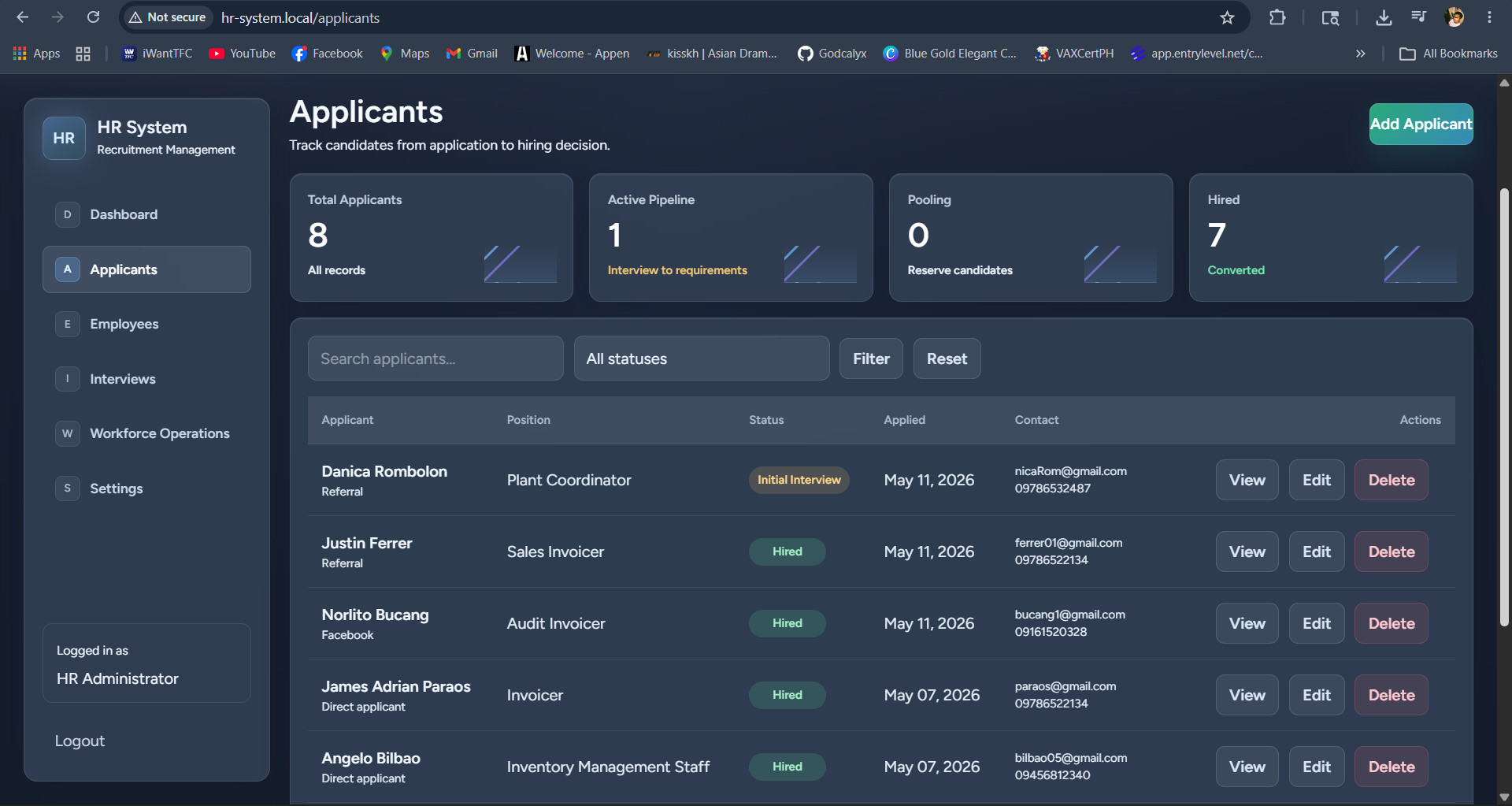1512x806 pixels.
Task: Delete Danica Rombolon's applicant record
Action: pos(1392,480)
